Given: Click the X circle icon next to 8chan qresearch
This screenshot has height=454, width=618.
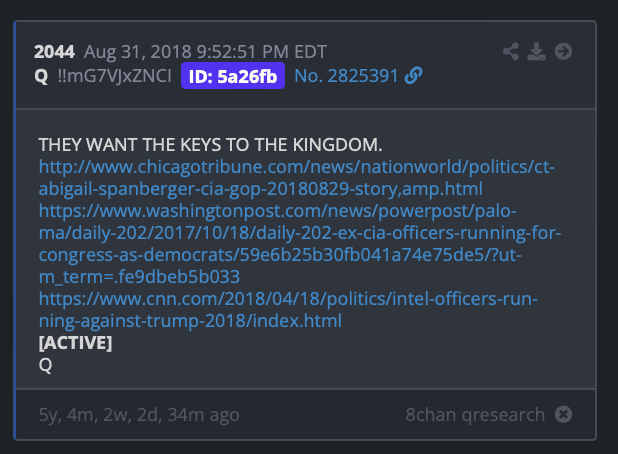Looking at the screenshot, I should 563,414.
